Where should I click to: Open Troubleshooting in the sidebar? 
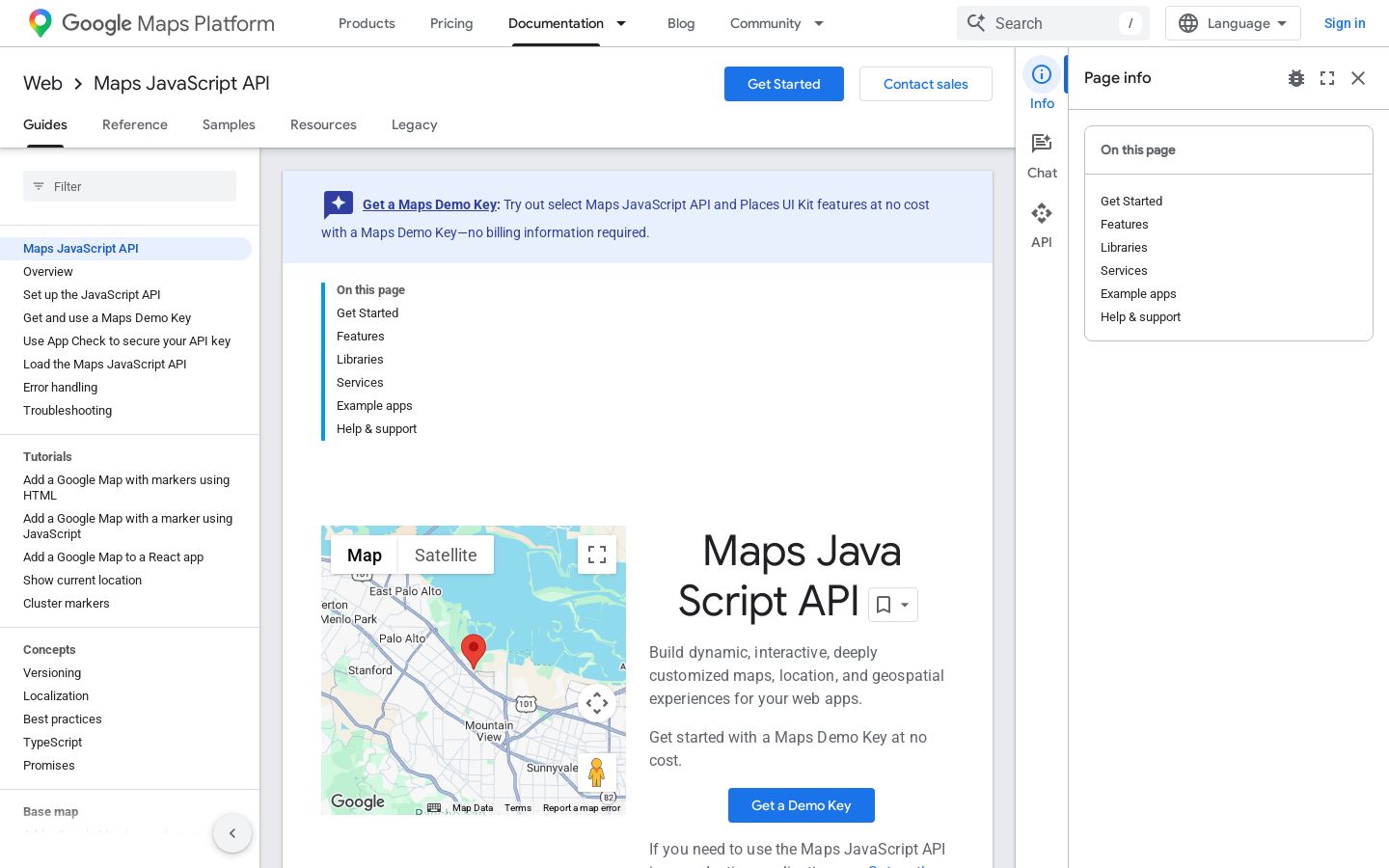point(68,411)
